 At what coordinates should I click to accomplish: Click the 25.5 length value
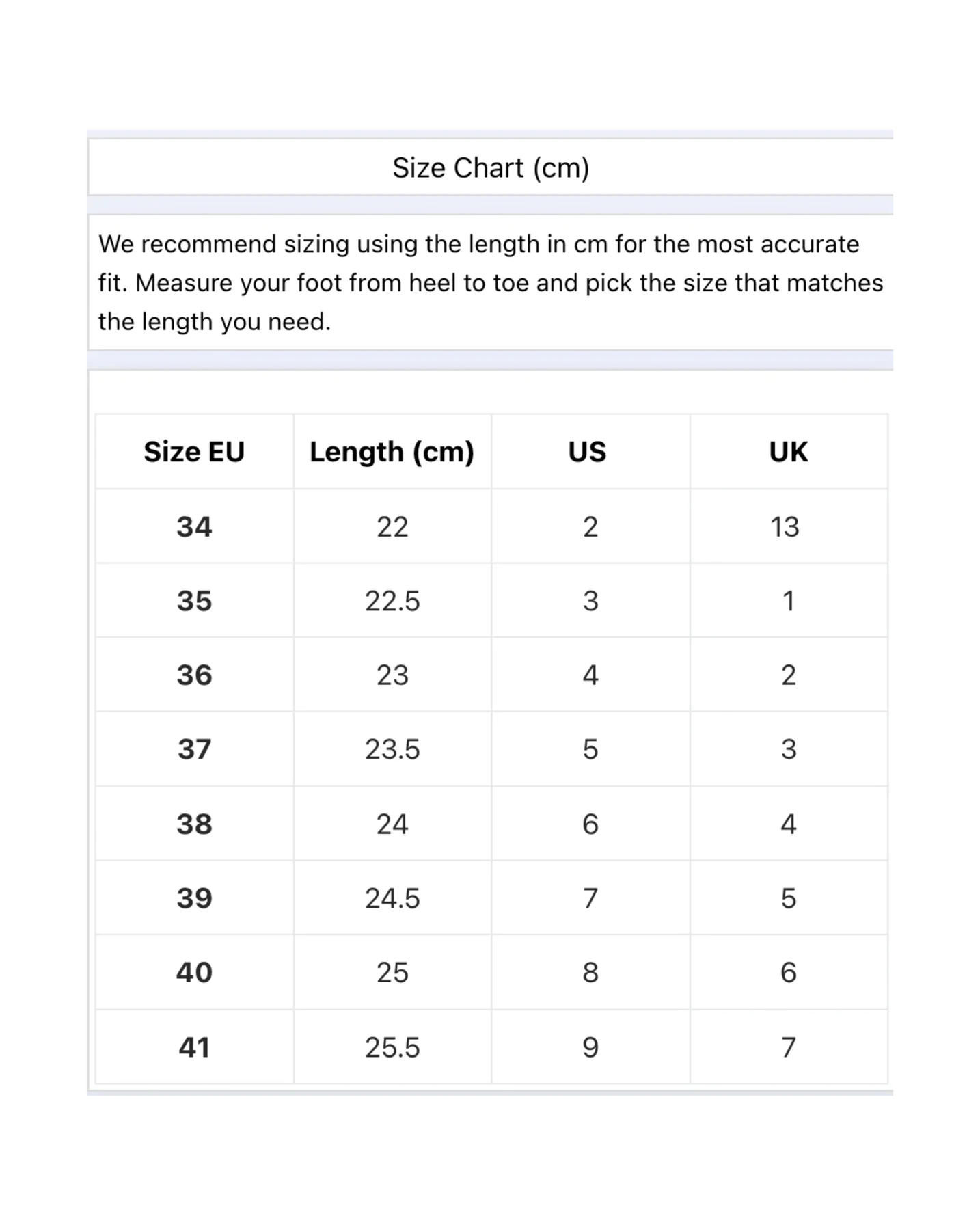(x=392, y=1047)
